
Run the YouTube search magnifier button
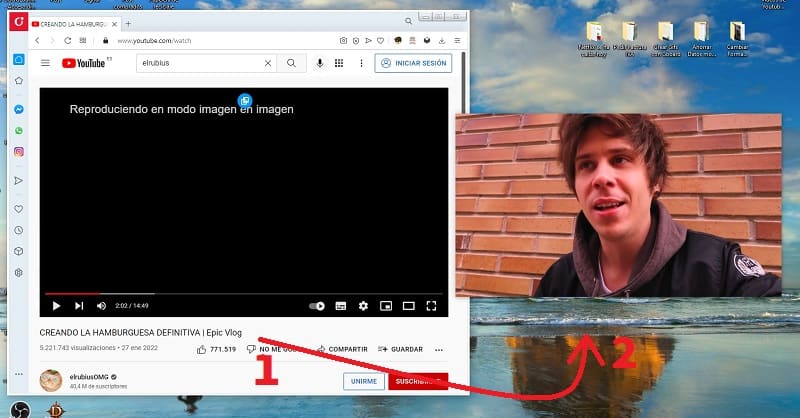(291, 63)
